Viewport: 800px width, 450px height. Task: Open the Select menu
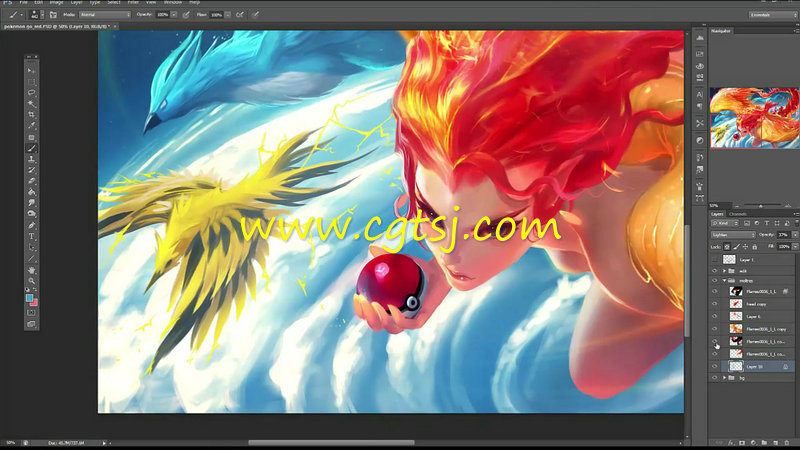click(x=114, y=3)
